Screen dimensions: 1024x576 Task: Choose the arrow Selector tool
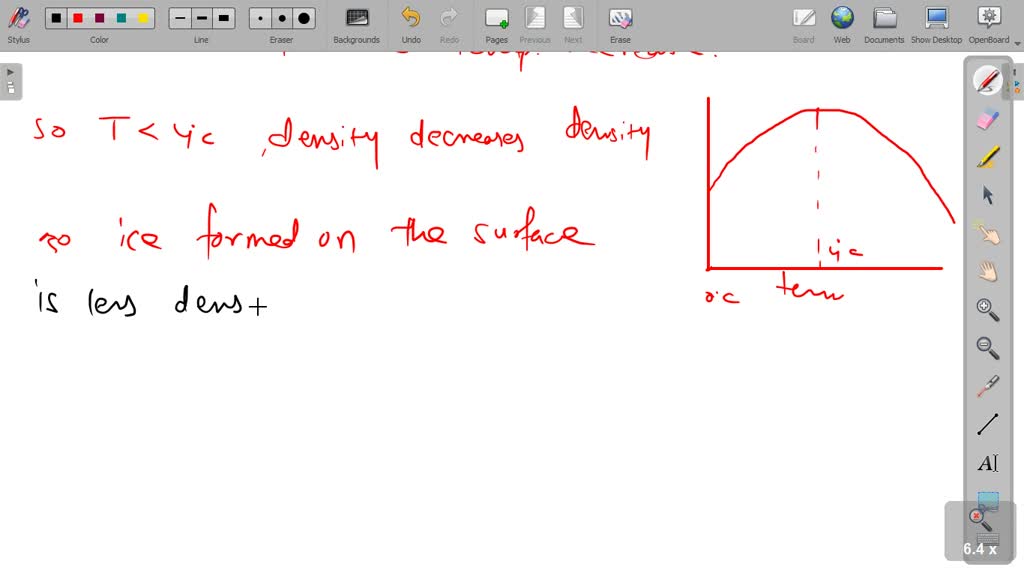tap(988, 195)
